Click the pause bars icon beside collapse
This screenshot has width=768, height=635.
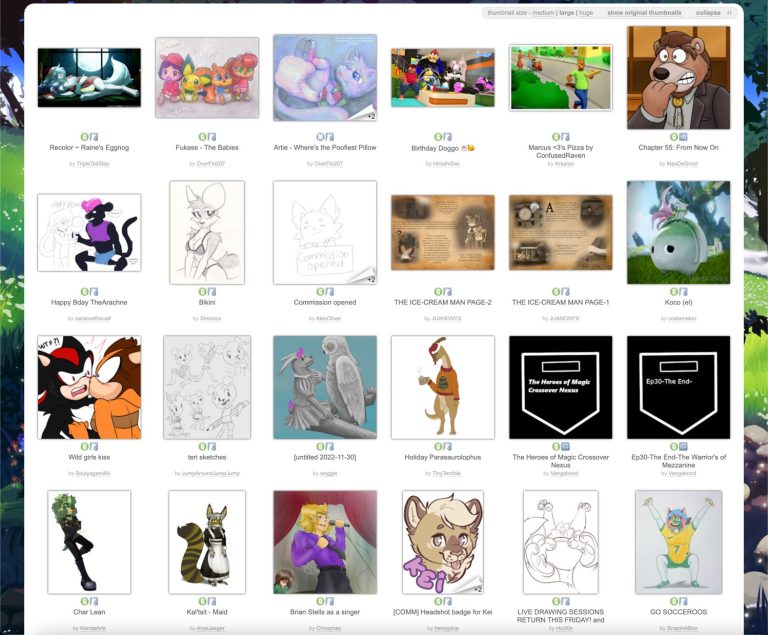click(729, 13)
